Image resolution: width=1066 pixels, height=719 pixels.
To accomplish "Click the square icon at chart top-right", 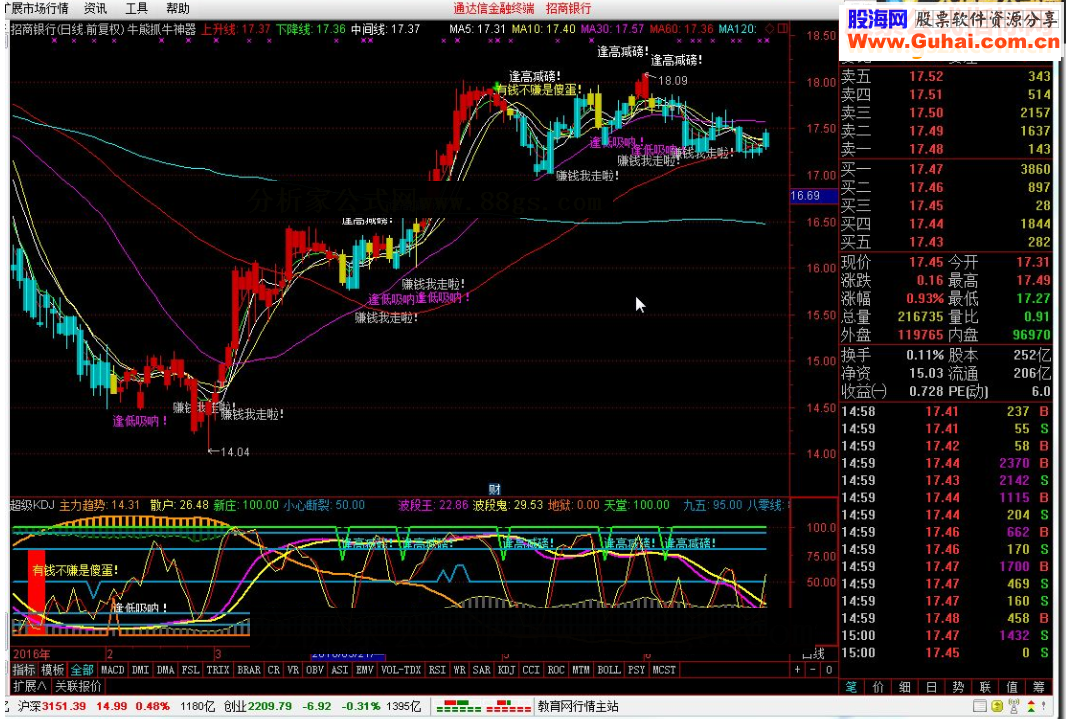I will click(783, 29).
